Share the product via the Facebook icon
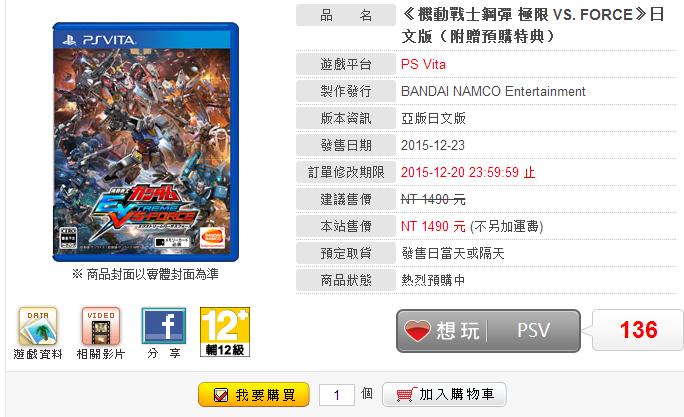684x417 pixels. click(164, 326)
